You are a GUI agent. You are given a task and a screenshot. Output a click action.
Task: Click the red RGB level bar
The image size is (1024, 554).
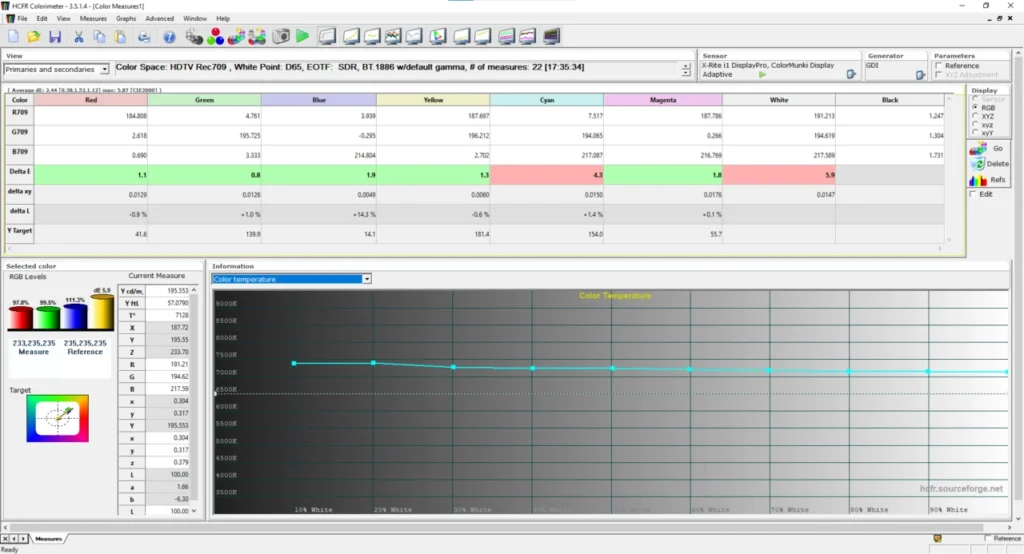20,318
